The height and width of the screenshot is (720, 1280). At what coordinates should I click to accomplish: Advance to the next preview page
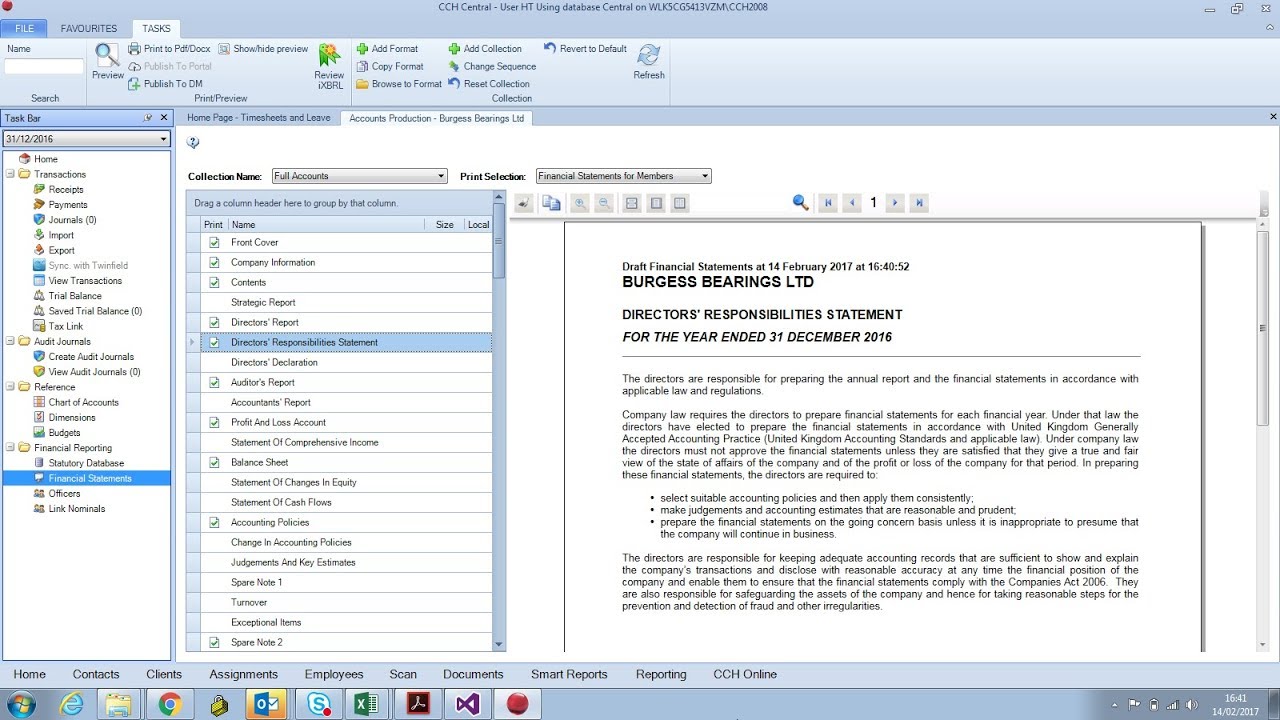tap(895, 203)
